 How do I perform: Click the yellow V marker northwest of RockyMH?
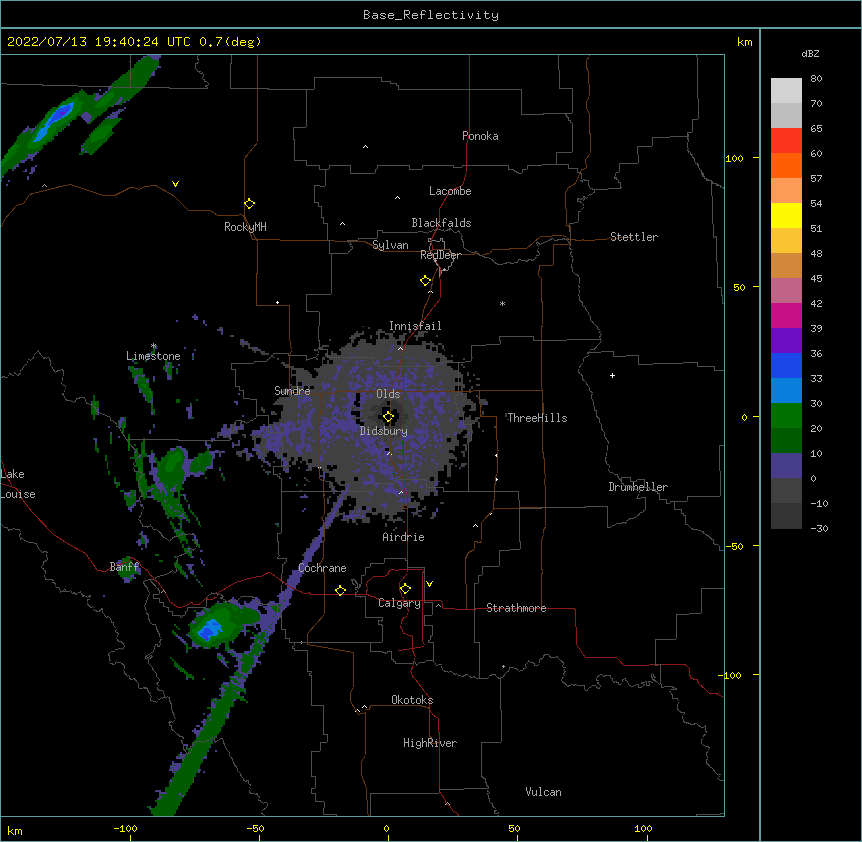click(x=175, y=184)
